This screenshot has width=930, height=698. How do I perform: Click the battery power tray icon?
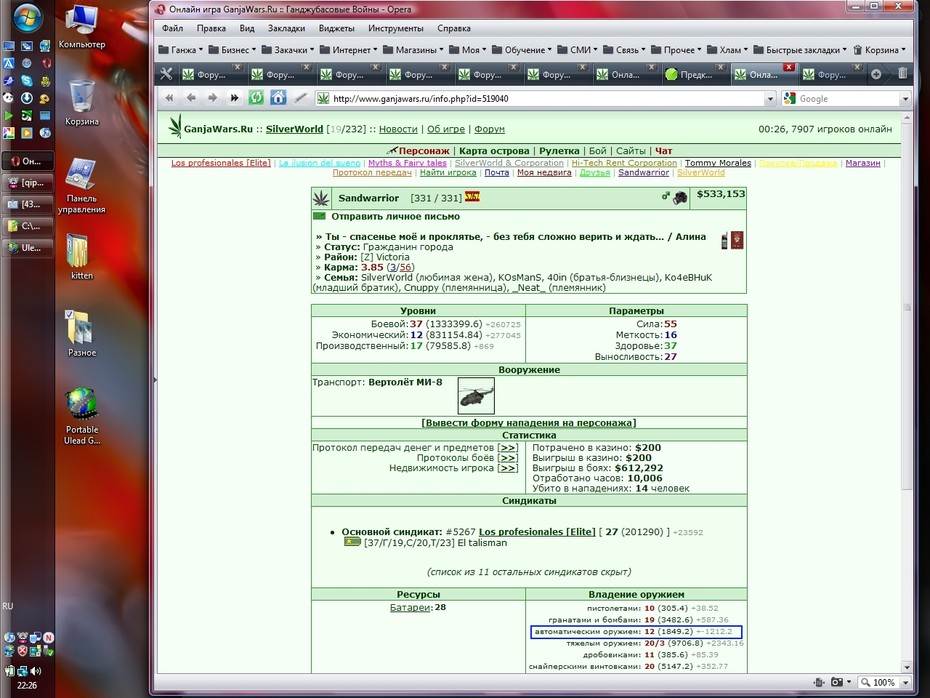pos(9,671)
